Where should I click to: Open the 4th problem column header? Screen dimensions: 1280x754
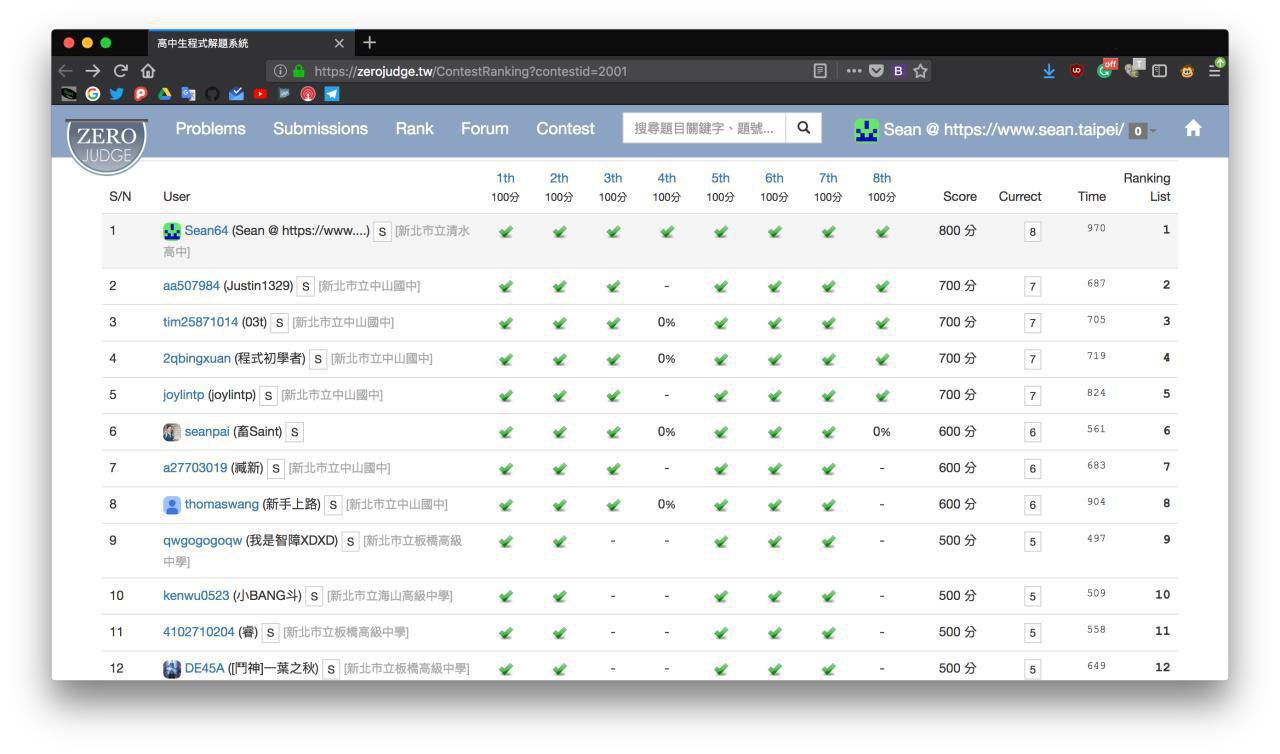pyautogui.click(x=666, y=178)
